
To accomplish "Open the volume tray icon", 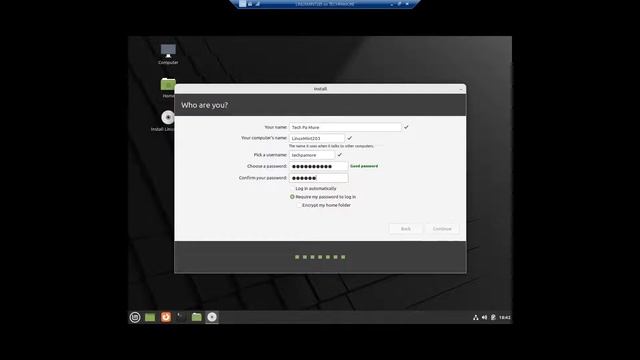I will coord(484,317).
